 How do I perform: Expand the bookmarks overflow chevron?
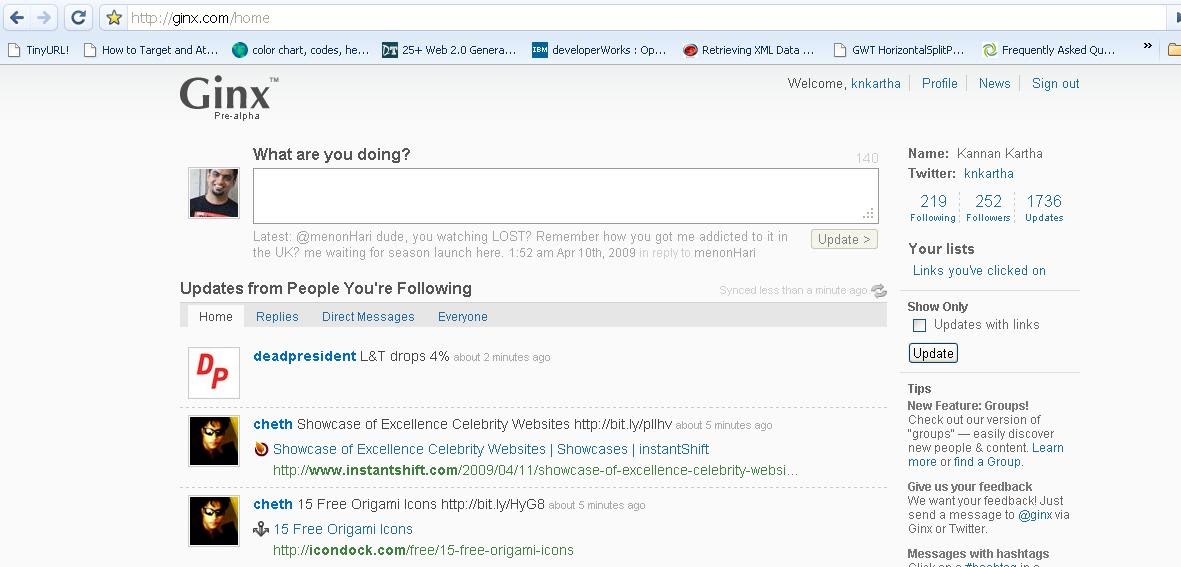point(1148,47)
